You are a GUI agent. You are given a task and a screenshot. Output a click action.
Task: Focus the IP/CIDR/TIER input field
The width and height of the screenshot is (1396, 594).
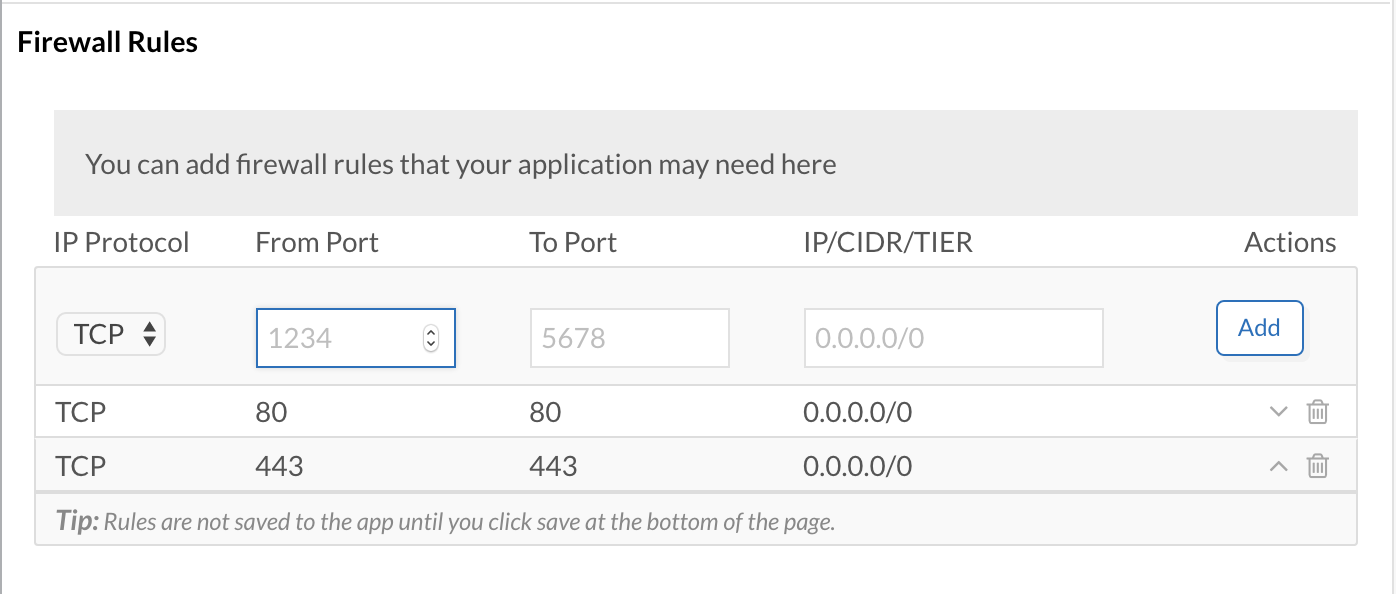953,338
